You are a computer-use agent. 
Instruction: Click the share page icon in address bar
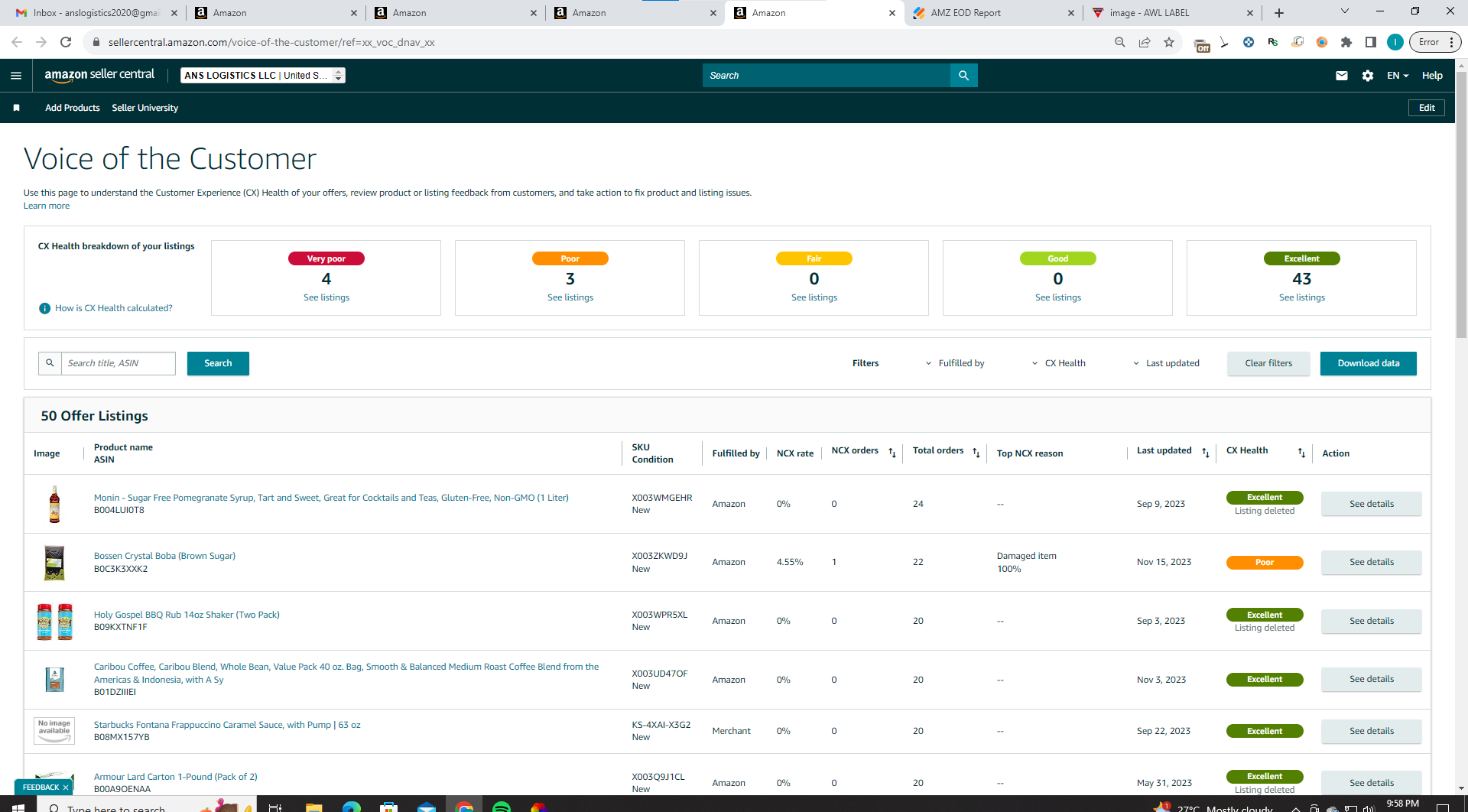pyautogui.click(x=1145, y=42)
